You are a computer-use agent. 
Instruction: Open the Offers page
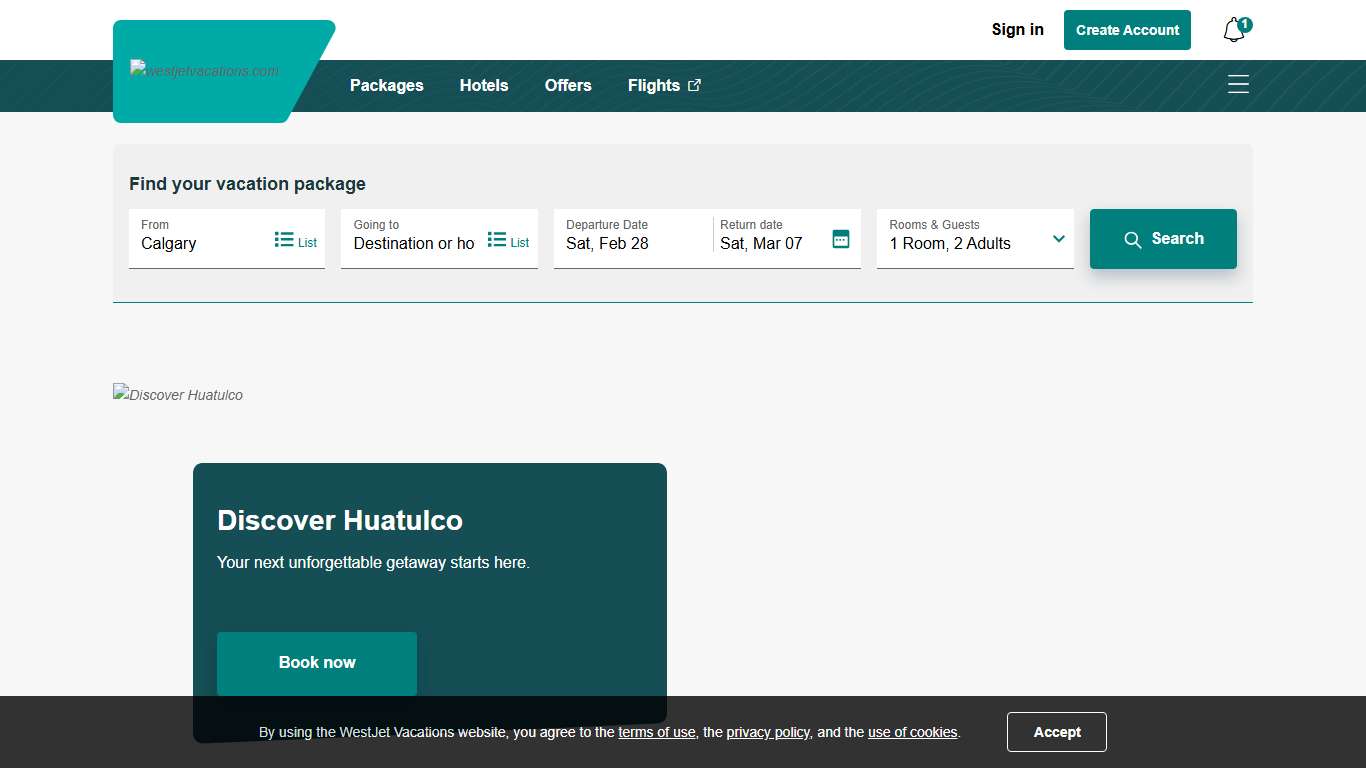pos(568,86)
